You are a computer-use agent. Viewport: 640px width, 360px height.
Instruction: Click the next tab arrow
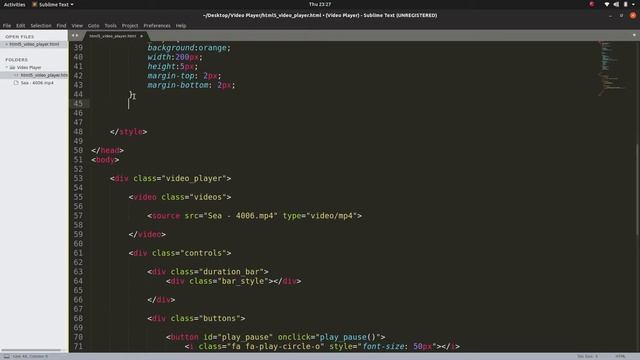tap(77, 36)
